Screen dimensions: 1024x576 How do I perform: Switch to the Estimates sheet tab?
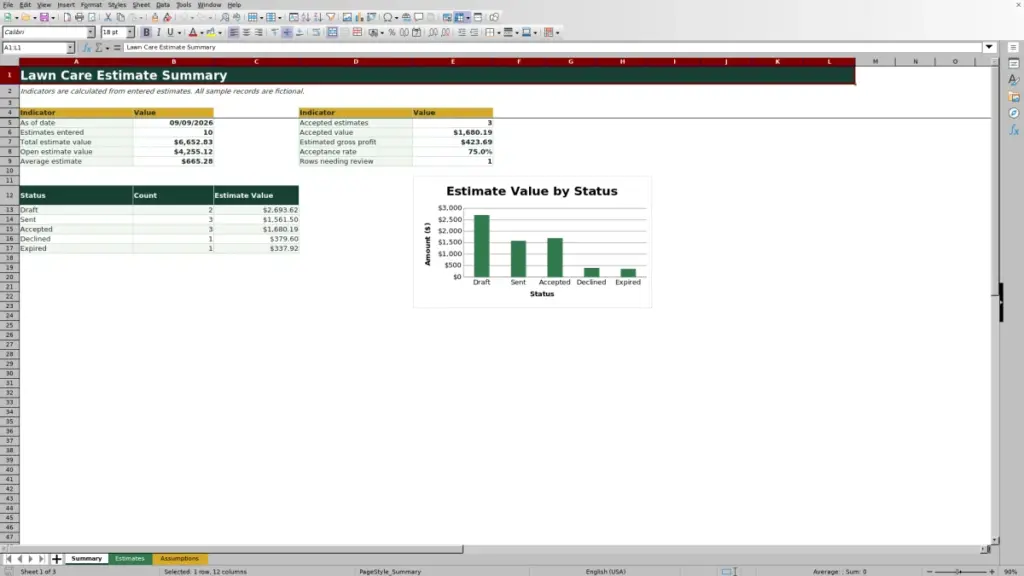point(129,558)
